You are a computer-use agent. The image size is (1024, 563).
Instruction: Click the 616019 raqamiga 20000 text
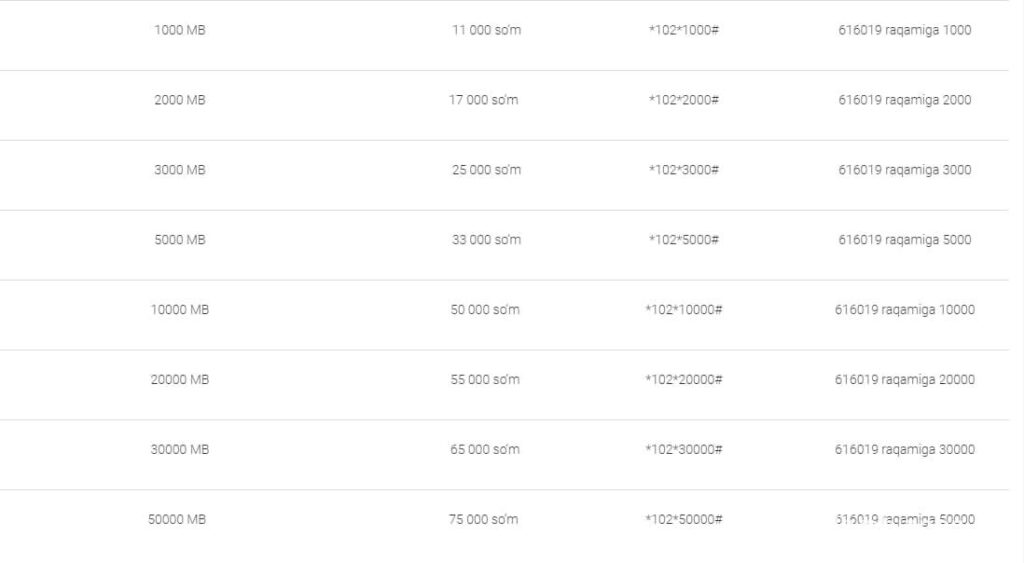click(x=904, y=380)
